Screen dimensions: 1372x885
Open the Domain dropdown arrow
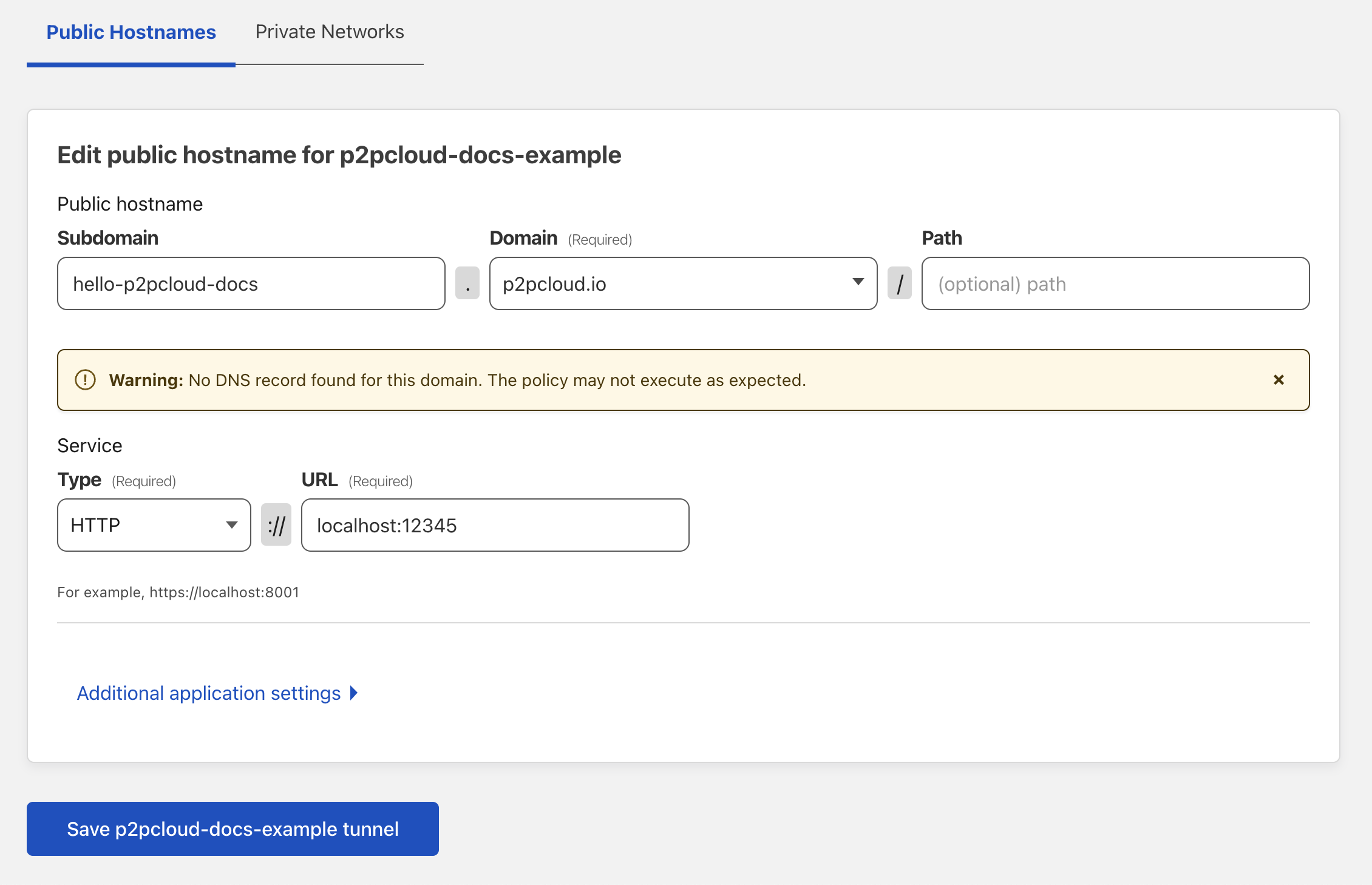858,282
